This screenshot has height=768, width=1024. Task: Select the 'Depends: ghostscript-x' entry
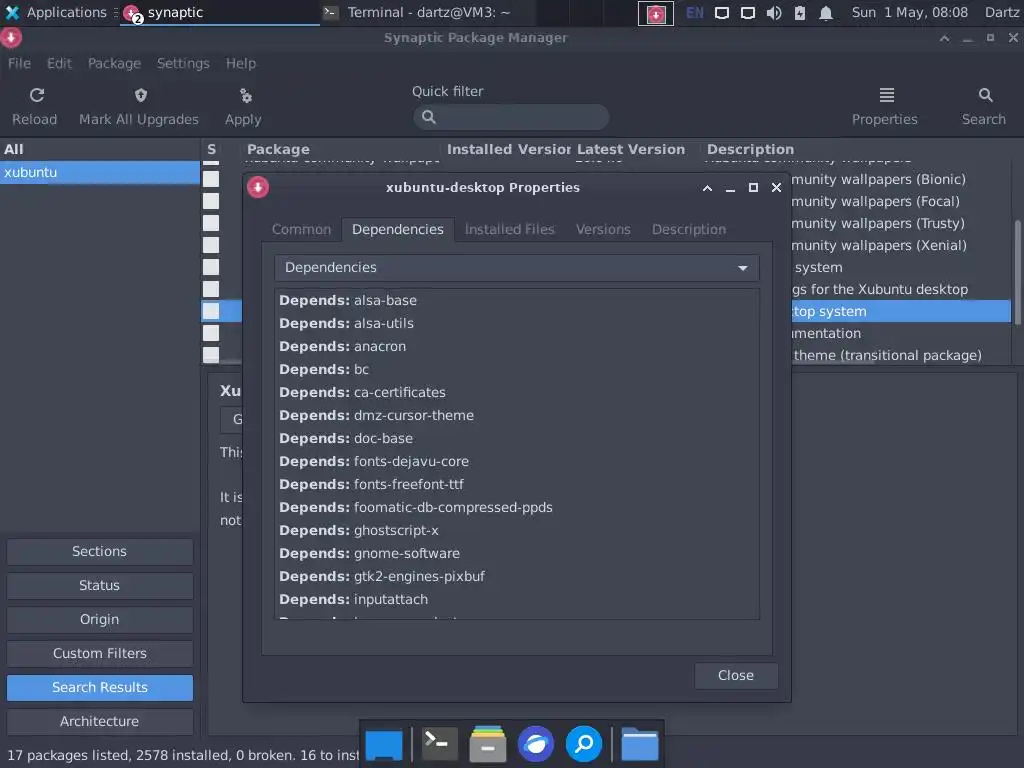point(517,530)
